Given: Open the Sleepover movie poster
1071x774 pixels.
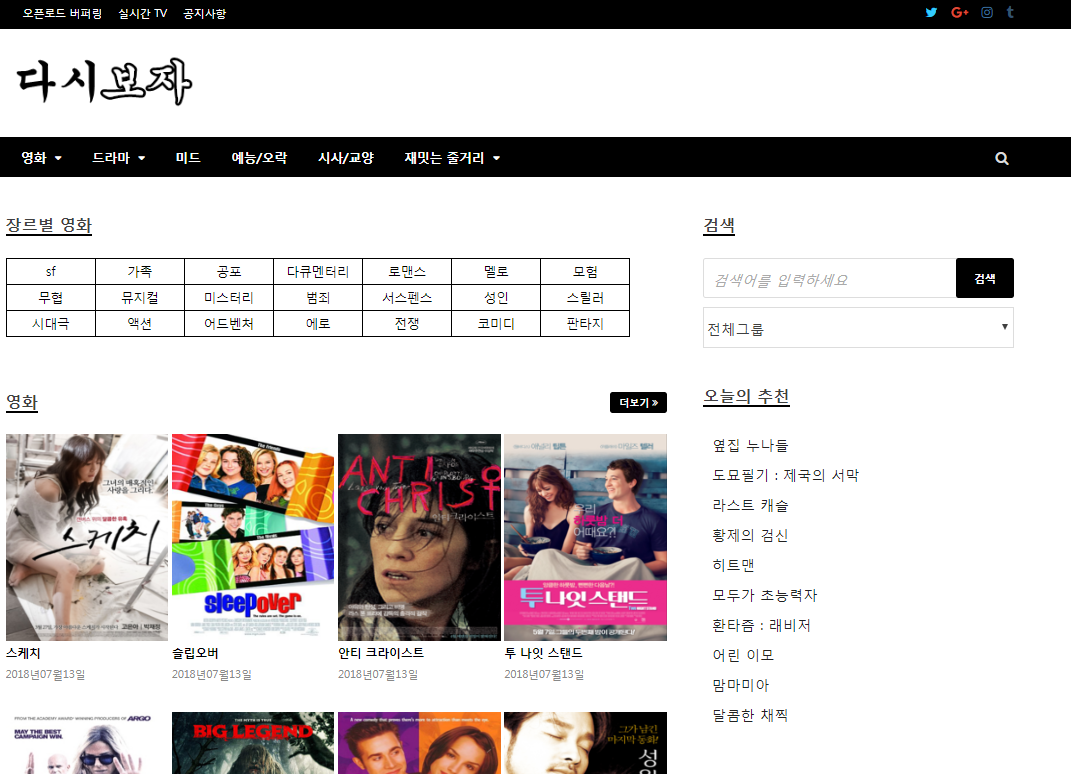Looking at the screenshot, I should coord(253,537).
